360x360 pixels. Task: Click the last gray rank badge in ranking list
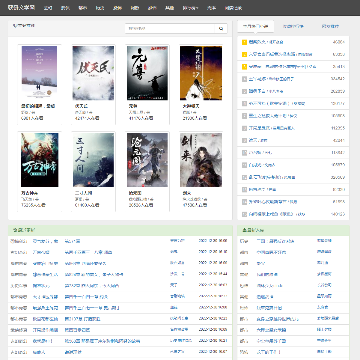(244, 214)
